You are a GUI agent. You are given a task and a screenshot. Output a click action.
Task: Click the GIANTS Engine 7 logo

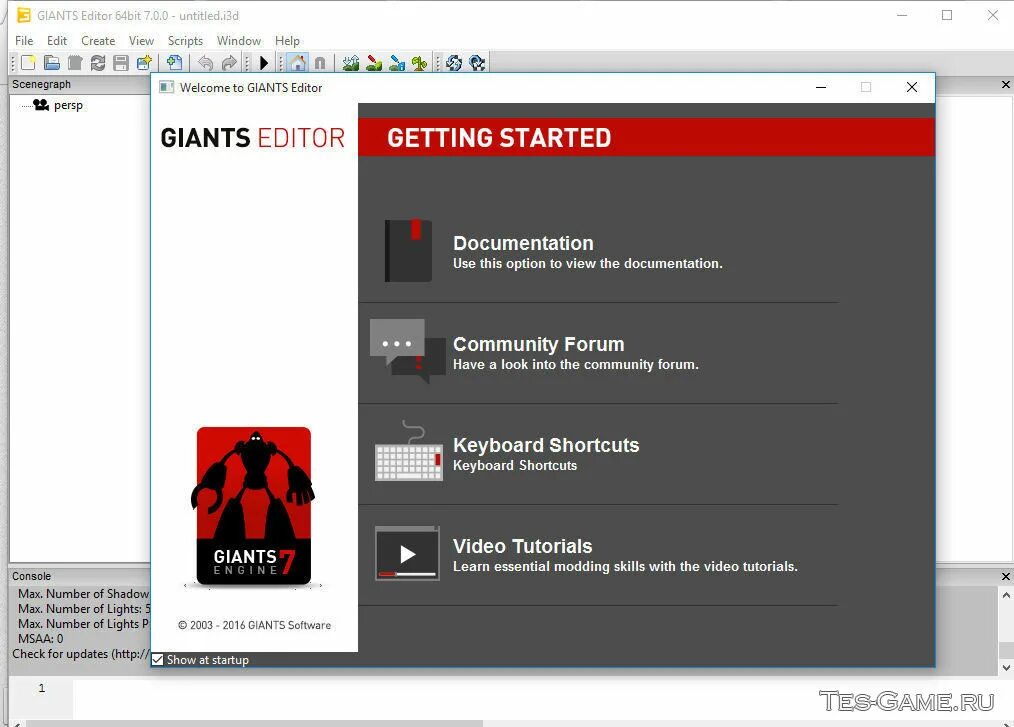254,506
